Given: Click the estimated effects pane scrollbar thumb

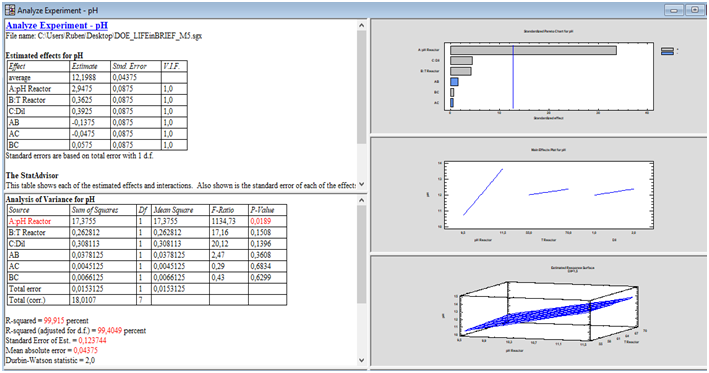Looking at the screenshot, I should coord(361,87).
